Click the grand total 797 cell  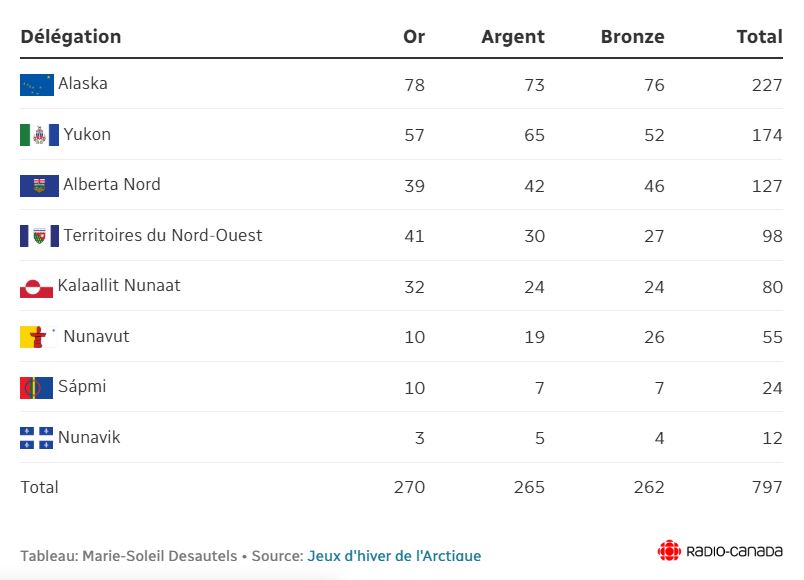[767, 488]
